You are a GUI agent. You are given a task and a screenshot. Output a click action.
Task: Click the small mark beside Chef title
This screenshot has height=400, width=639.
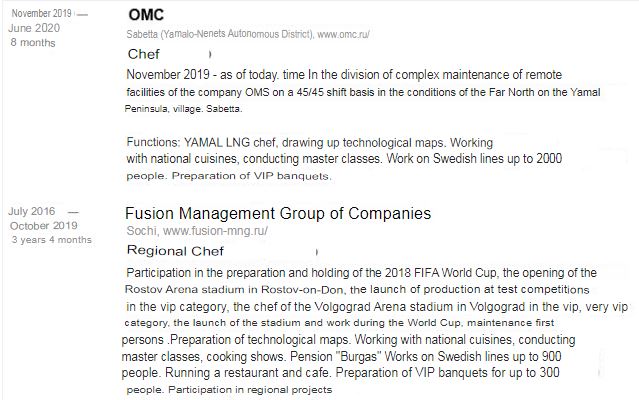[210, 54]
